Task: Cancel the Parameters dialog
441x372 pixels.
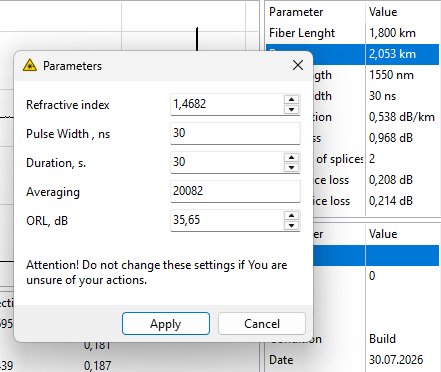Action: (x=262, y=323)
